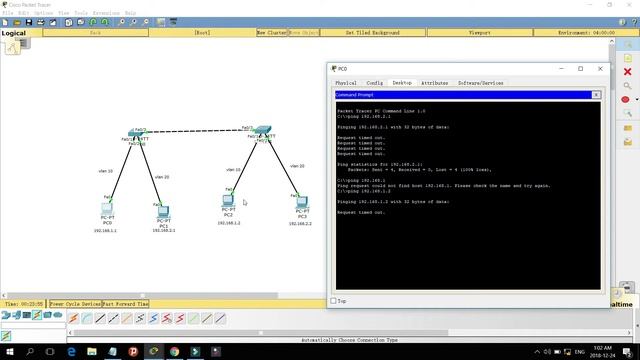This screenshot has width=640, height=360.
Task: Select the Multiuser Connection cloud icon
Action: [x=58, y=315]
